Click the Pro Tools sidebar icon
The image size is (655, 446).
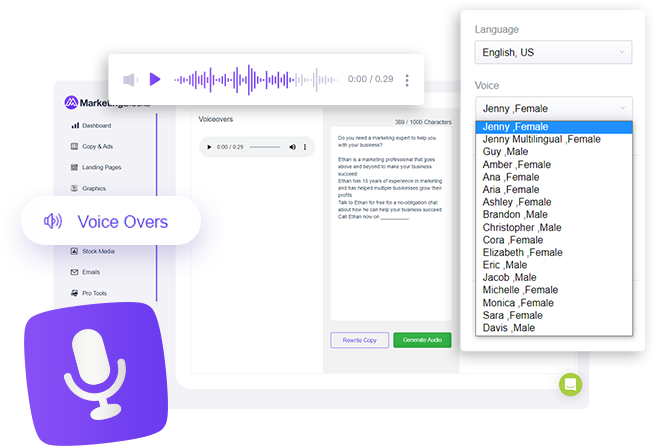pos(74,293)
